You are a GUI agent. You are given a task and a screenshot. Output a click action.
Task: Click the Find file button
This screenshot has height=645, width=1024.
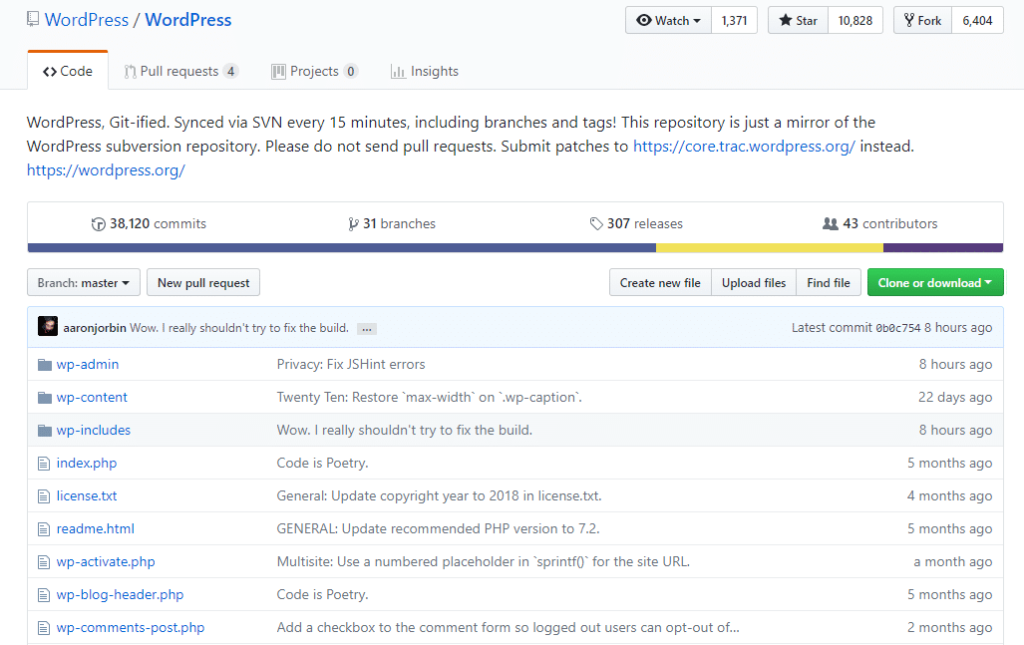[828, 282]
